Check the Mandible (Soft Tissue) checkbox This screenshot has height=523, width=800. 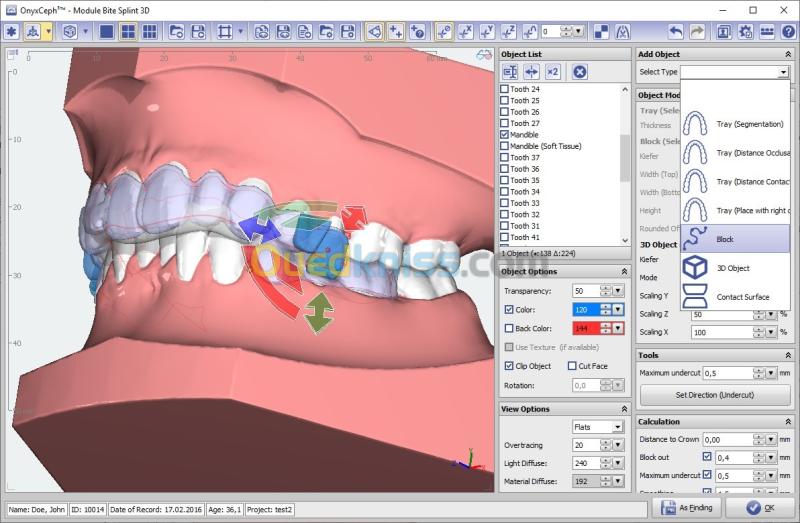point(505,146)
